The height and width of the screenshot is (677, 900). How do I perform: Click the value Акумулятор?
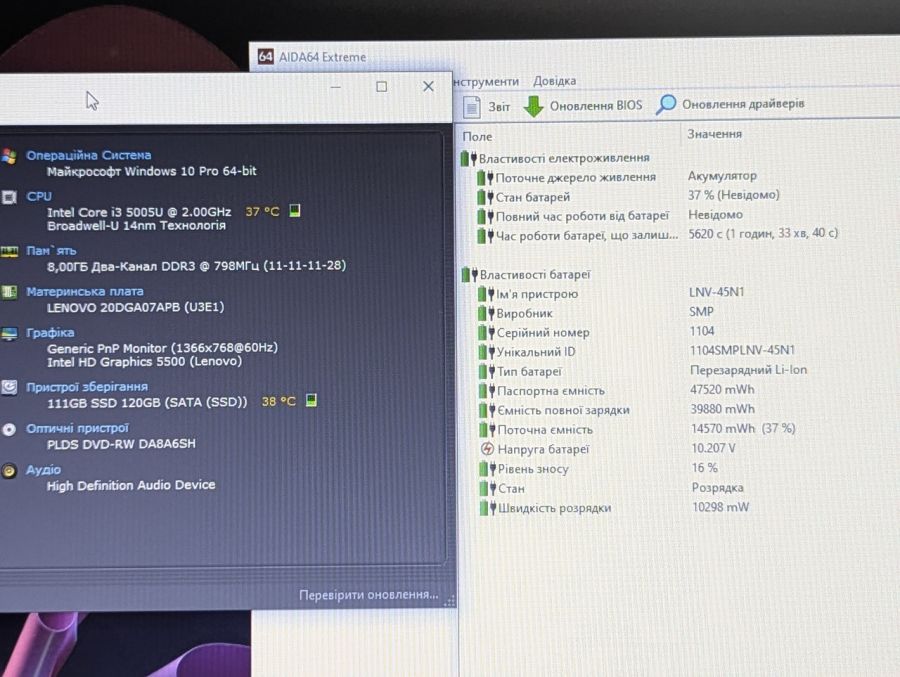(722, 176)
